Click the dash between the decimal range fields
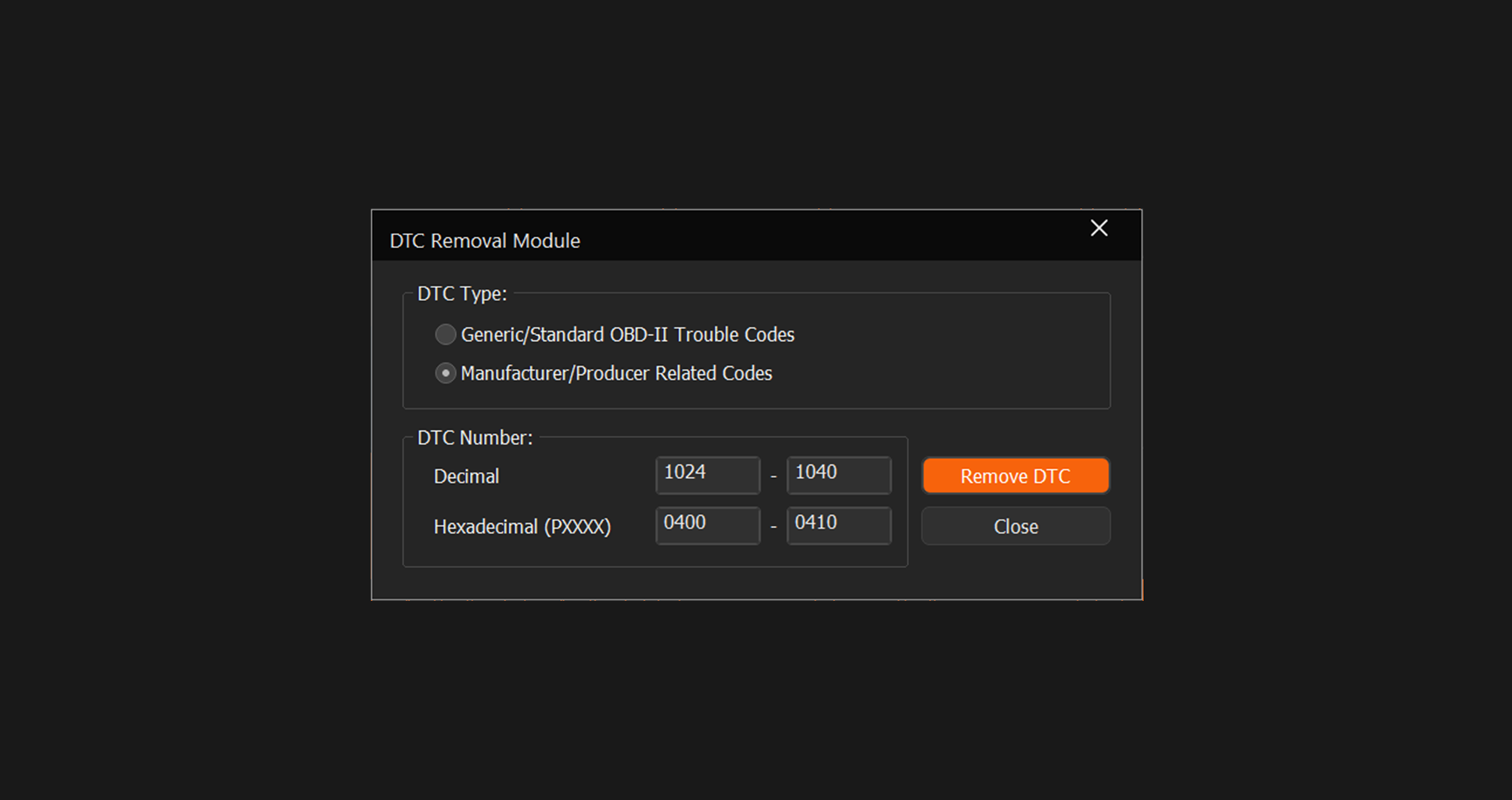 [x=773, y=476]
